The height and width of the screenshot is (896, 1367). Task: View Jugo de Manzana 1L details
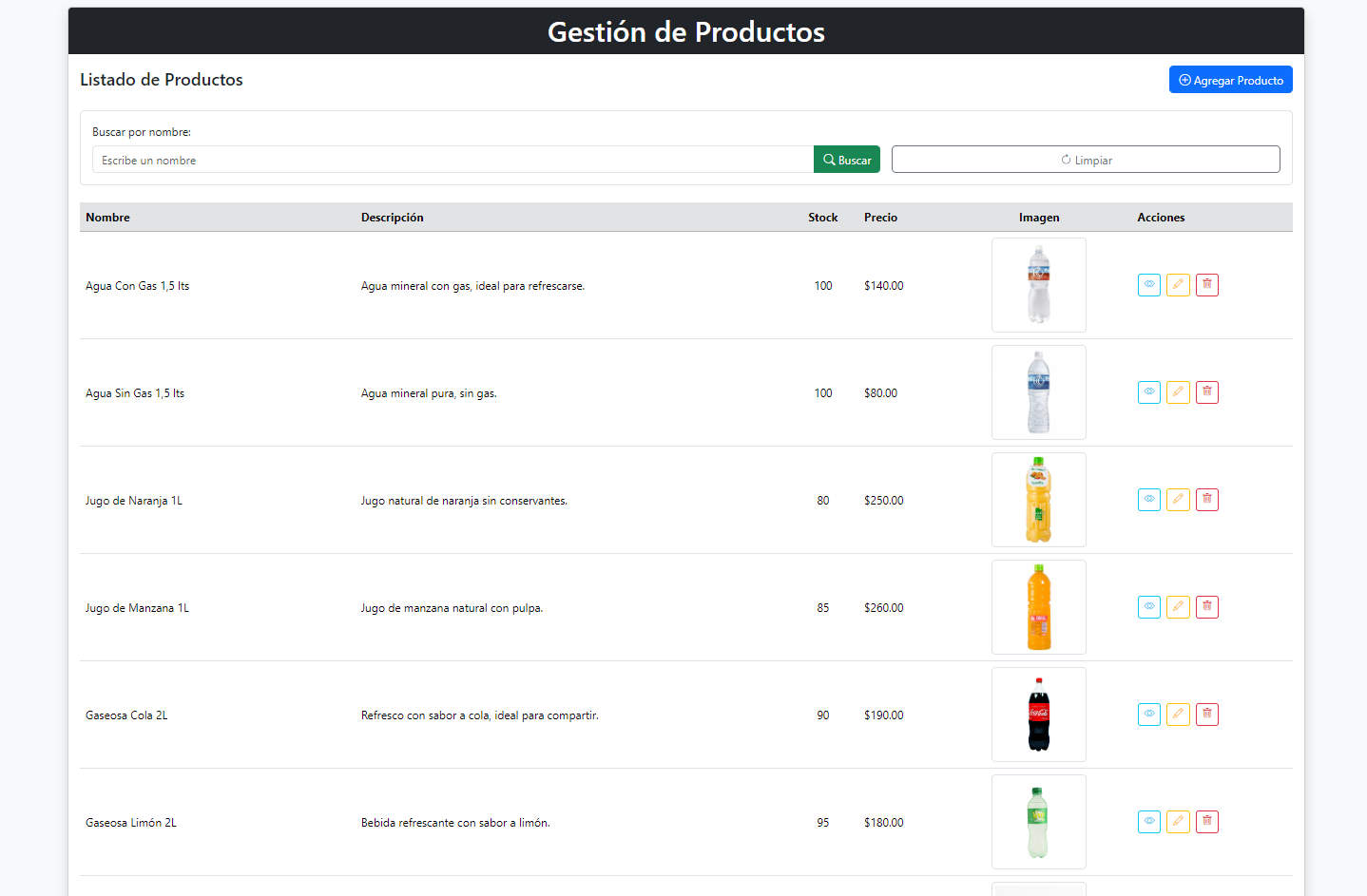pyautogui.click(x=1148, y=607)
